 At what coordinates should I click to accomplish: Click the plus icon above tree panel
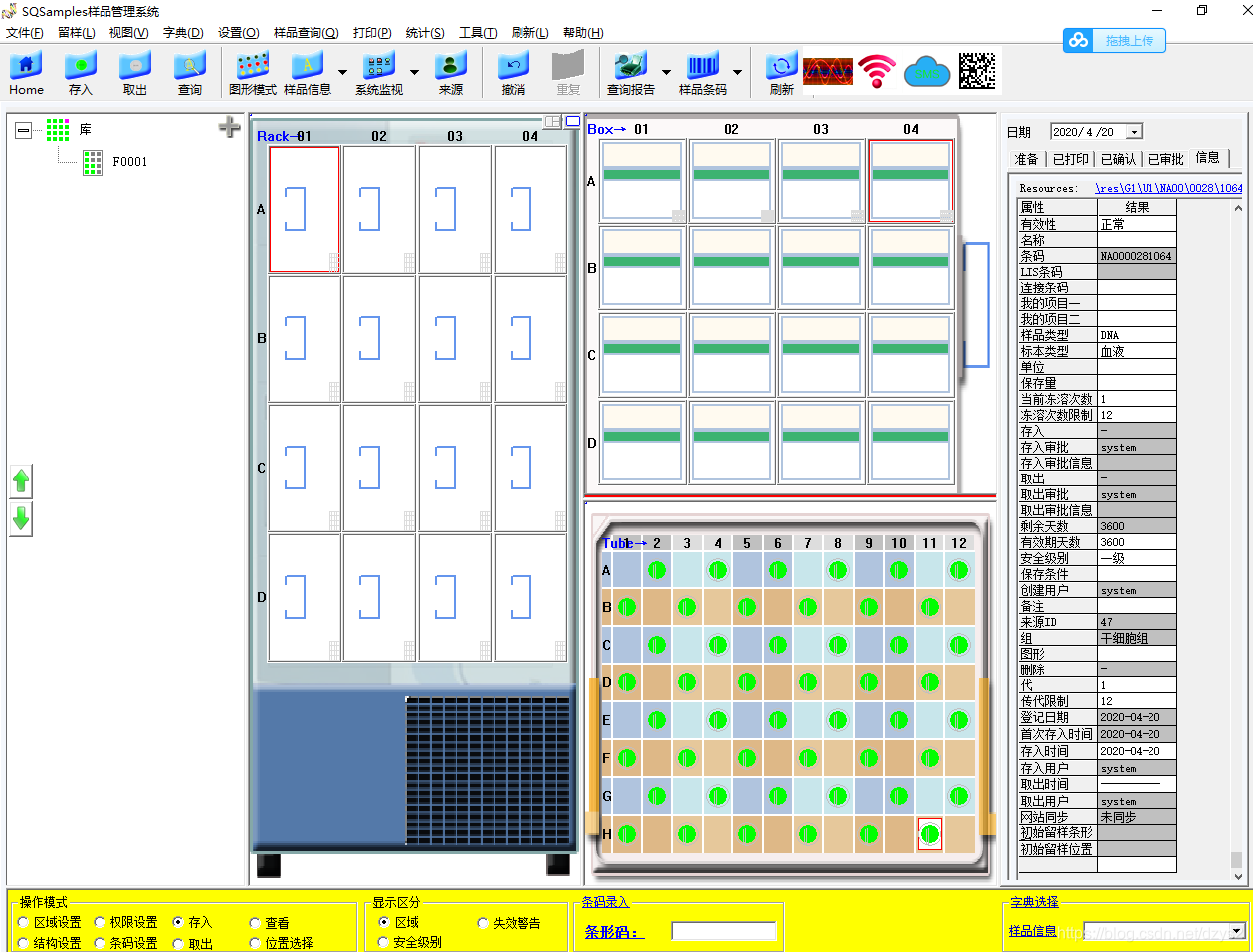click(x=230, y=127)
